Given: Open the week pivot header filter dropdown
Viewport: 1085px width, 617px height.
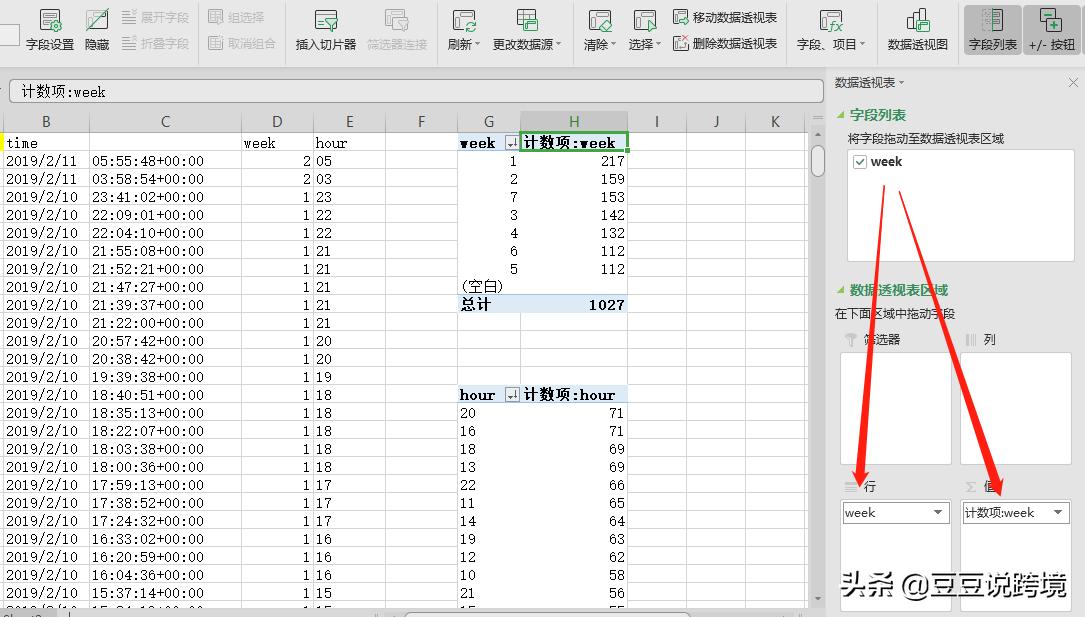Looking at the screenshot, I should [511, 144].
